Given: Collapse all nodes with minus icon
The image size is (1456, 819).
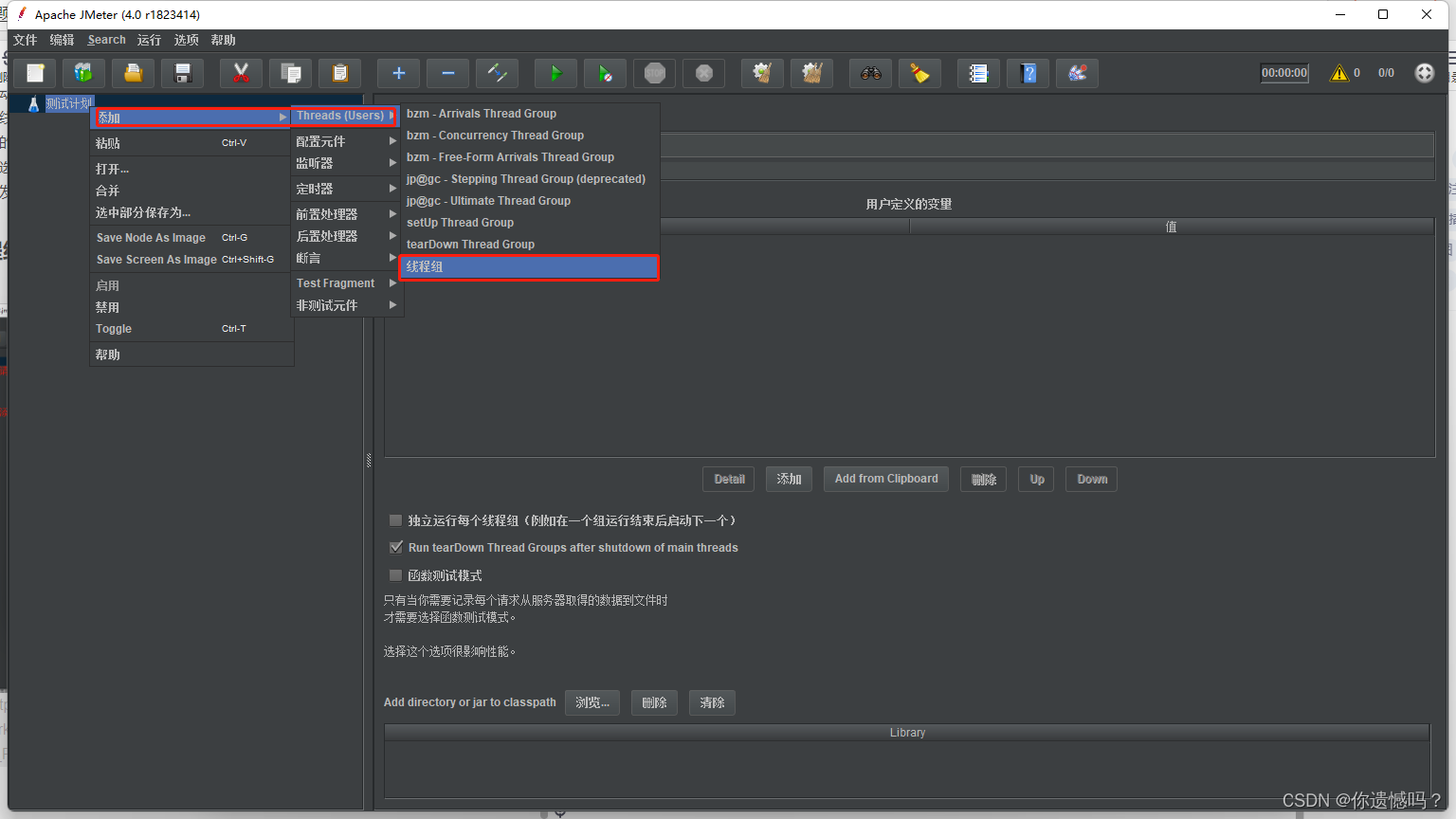Looking at the screenshot, I should [448, 73].
